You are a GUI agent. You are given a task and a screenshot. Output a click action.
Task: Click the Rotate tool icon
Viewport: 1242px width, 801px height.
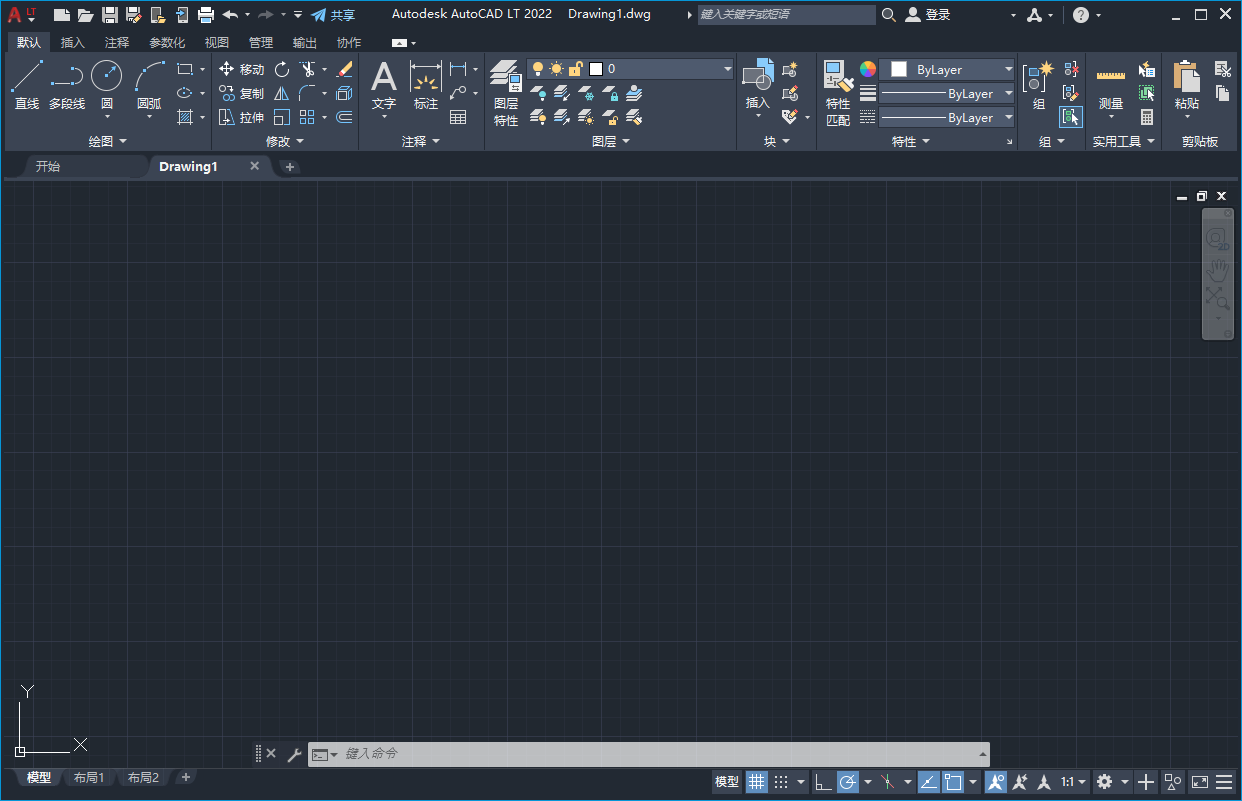(x=282, y=69)
